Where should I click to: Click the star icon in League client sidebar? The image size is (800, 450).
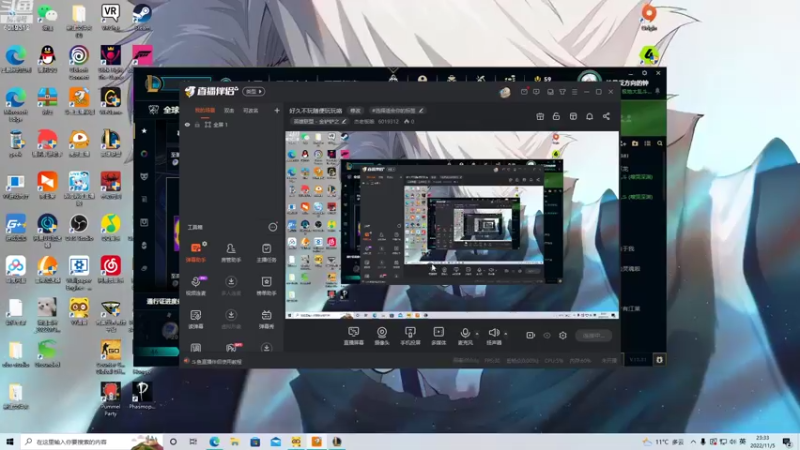point(144,131)
